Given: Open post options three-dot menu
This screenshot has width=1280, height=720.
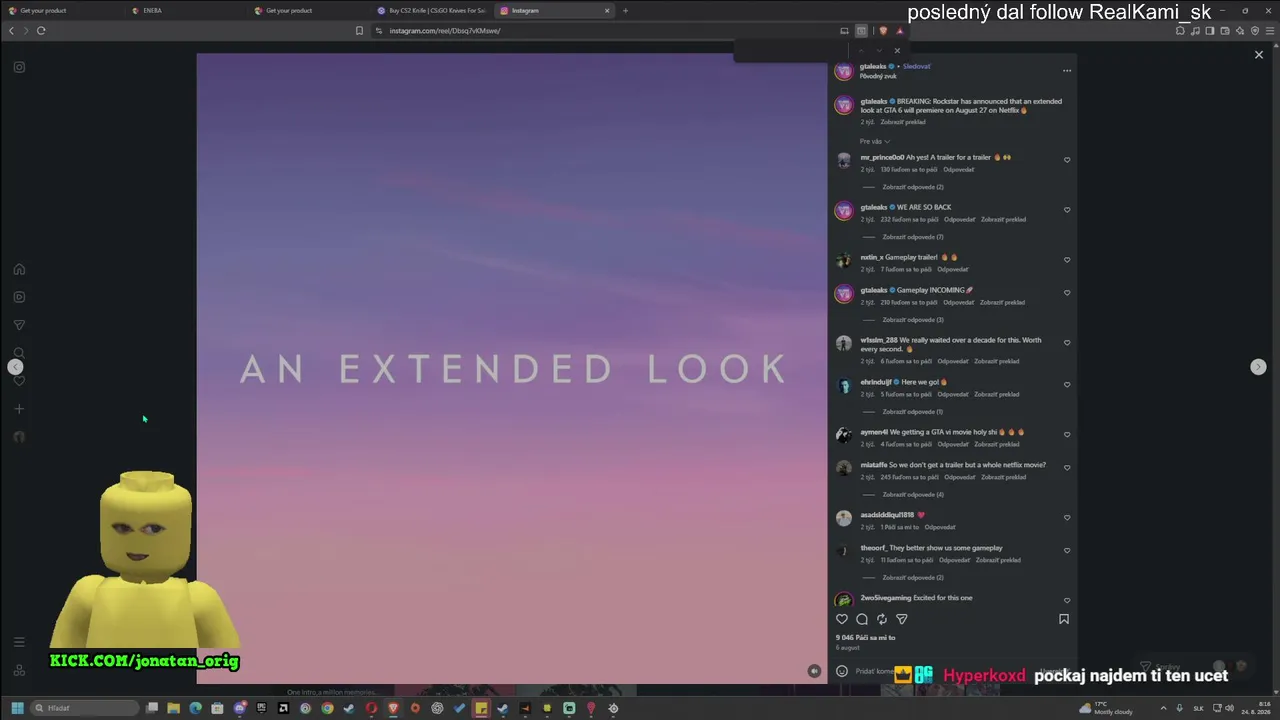Looking at the screenshot, I should click(x=1067, y=70).
